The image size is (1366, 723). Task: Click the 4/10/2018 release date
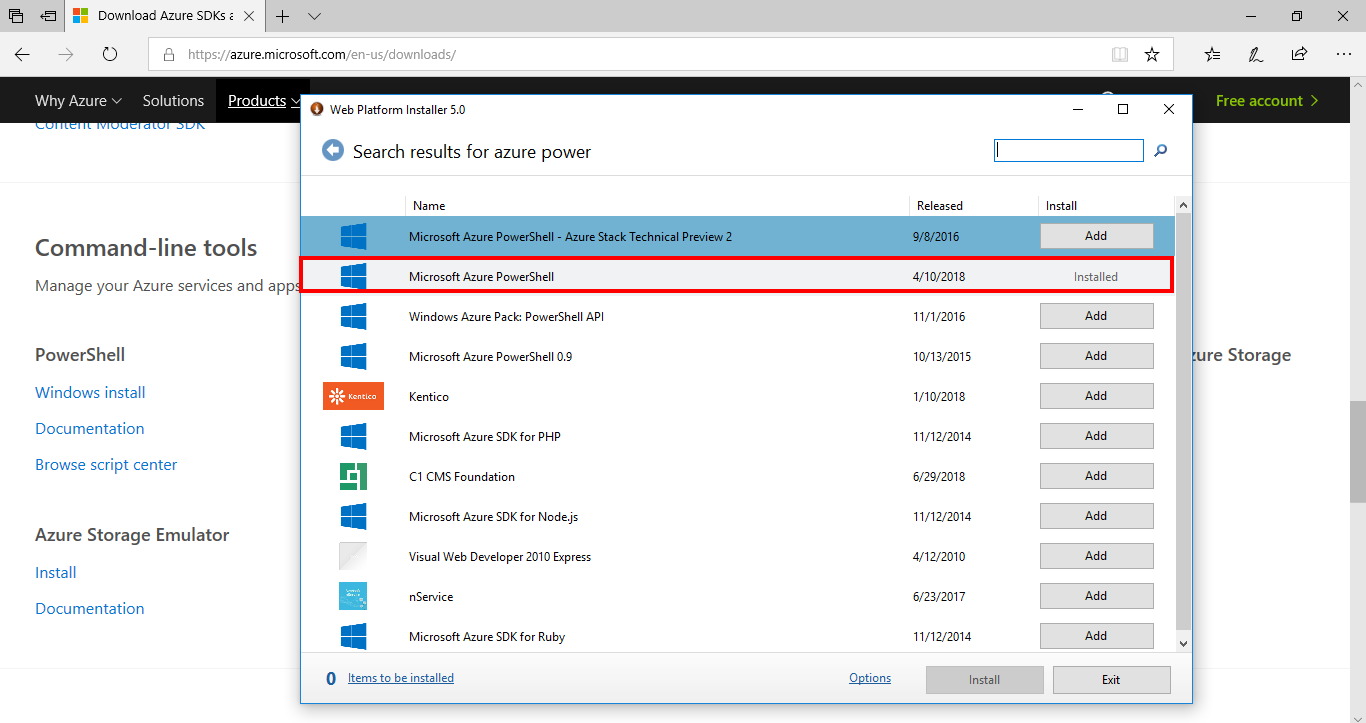click(x=939, y=277)
